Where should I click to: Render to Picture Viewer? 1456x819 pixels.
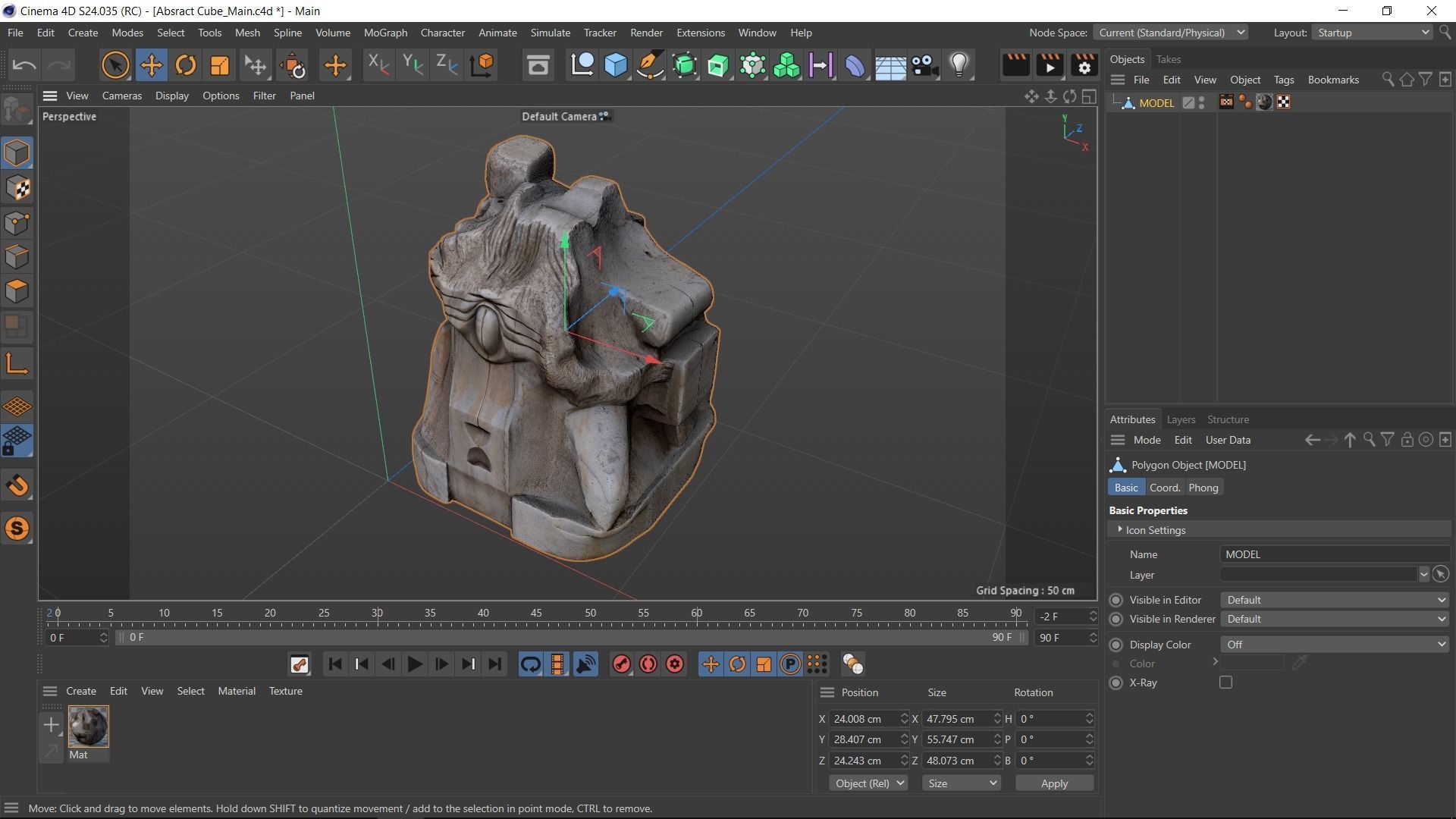(1050, 65)
